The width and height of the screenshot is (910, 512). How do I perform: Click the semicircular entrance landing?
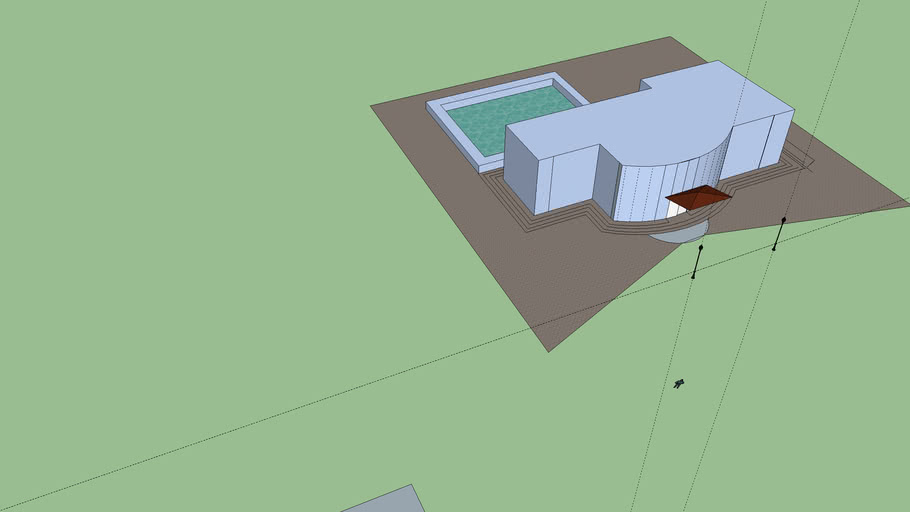point(680,233)
